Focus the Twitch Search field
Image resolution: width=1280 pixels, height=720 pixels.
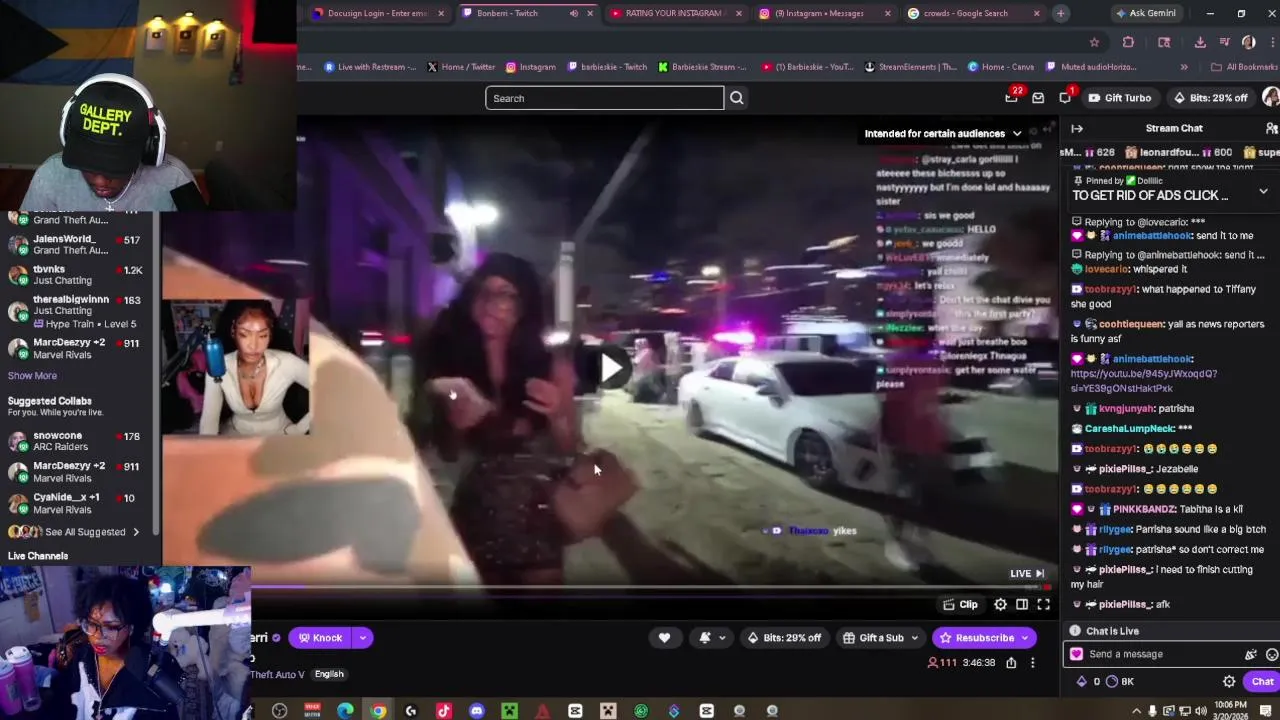coord(604,98)
